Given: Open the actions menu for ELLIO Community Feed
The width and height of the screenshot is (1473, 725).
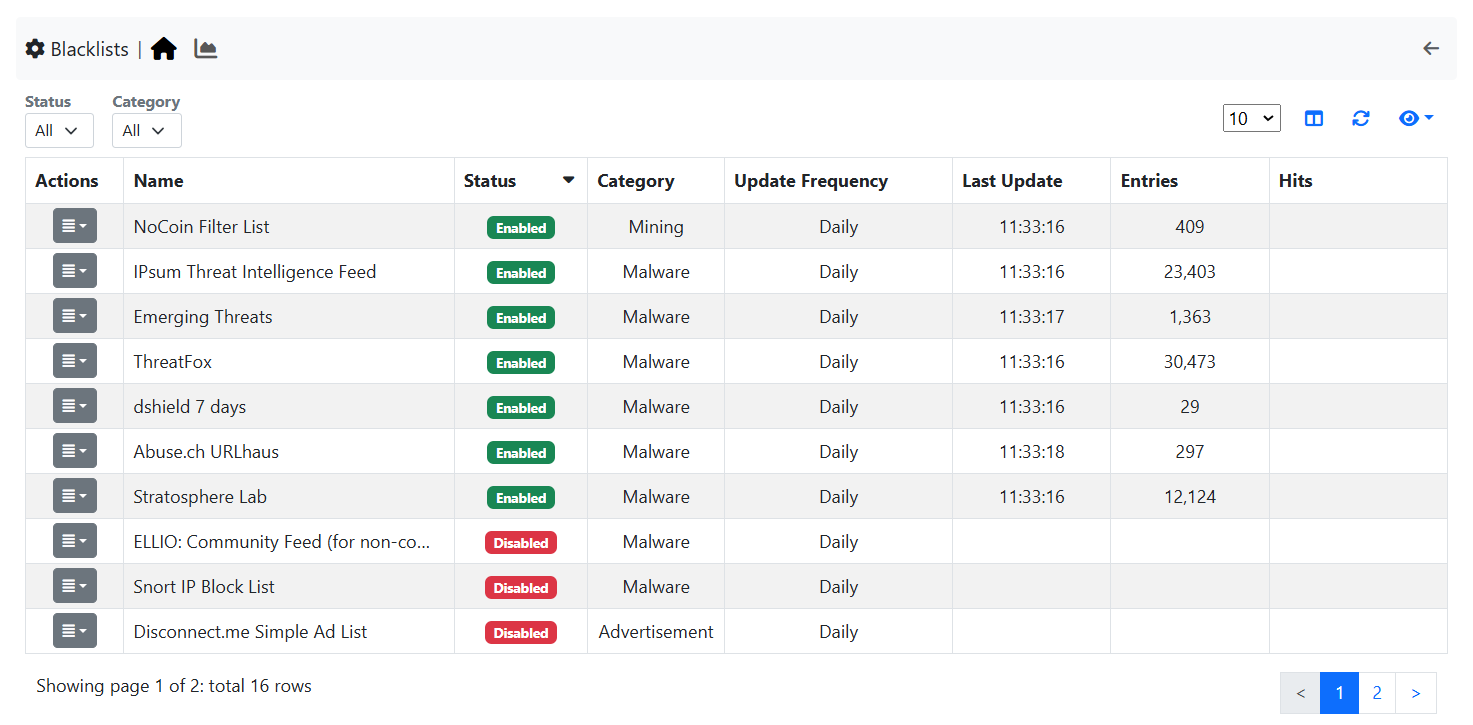Looking at the screenshot, I should point(75,541).
